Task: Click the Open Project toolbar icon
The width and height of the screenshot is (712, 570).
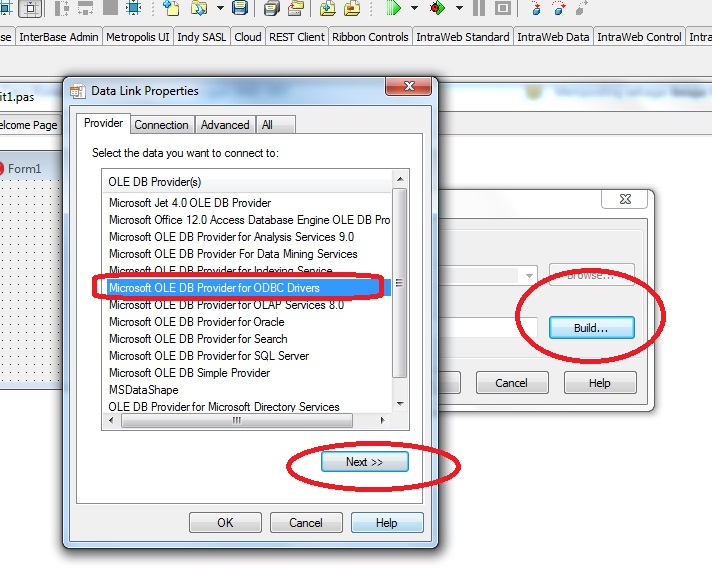Action: [x=296, y=8]
